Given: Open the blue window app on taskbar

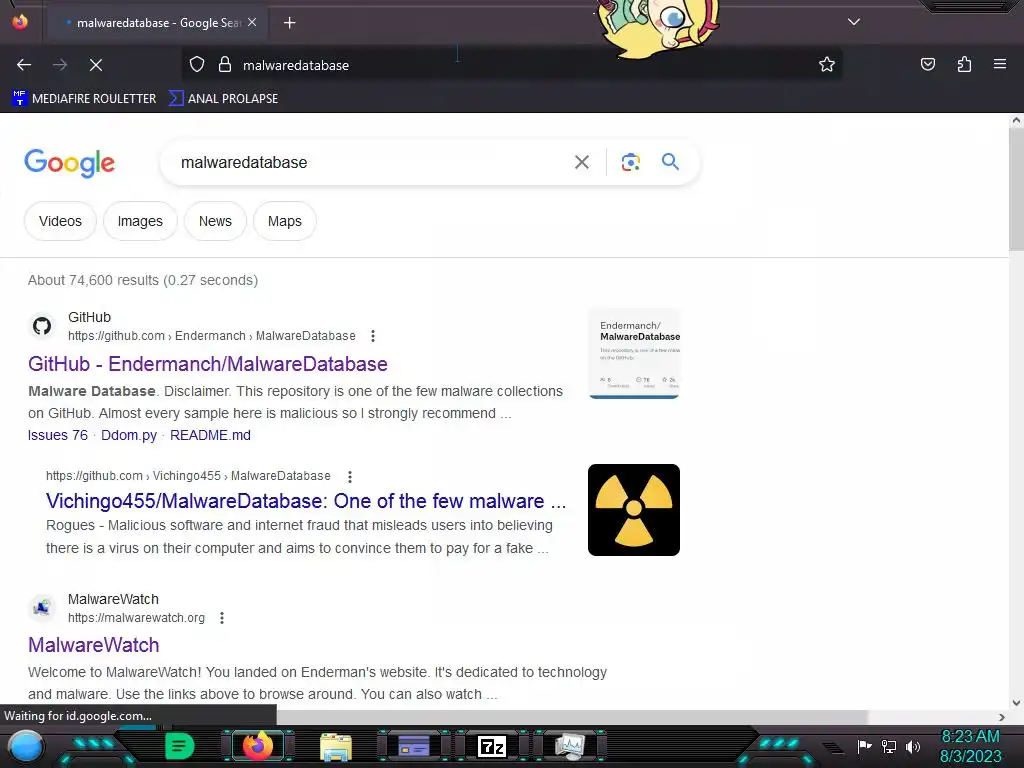Looking at the screenshot, I should tap(414, 746).
